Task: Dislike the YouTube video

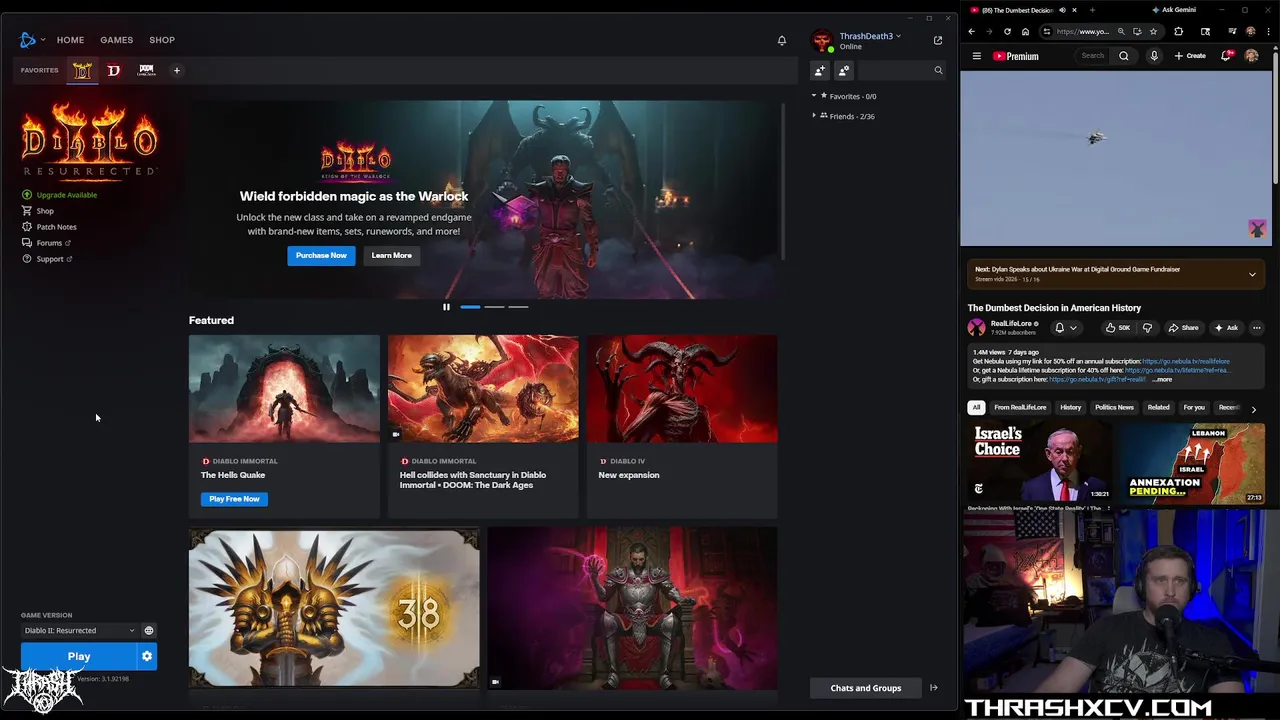Action: (x=1147, y=328)
